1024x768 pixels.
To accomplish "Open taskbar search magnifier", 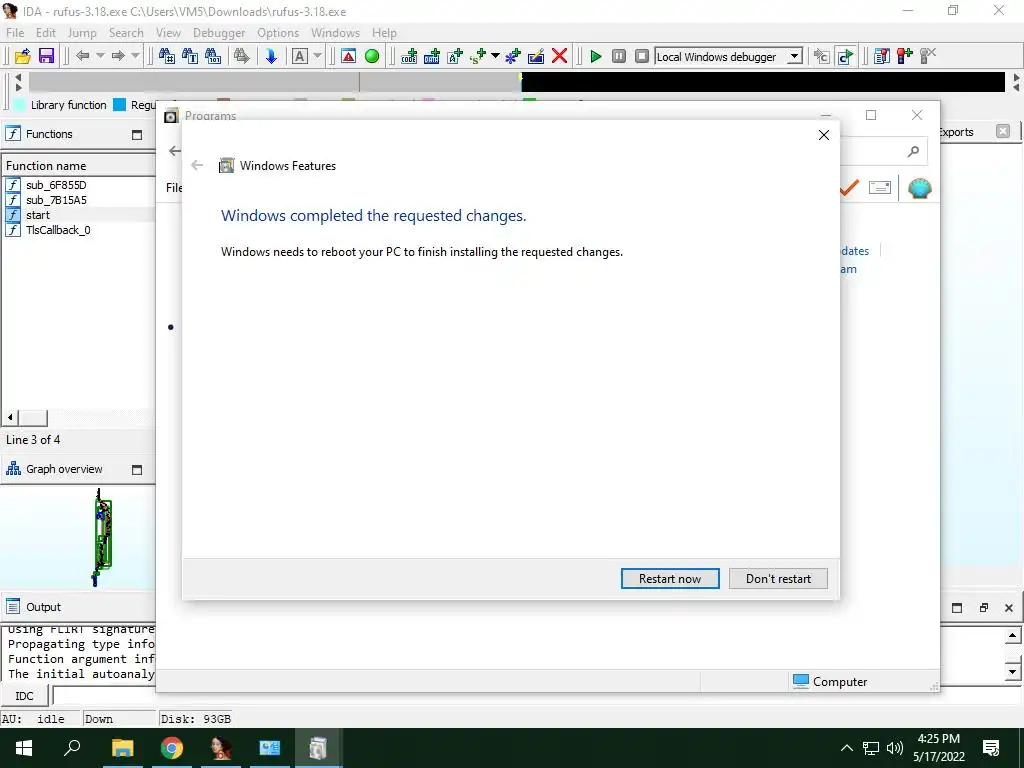I will [72, 748].
